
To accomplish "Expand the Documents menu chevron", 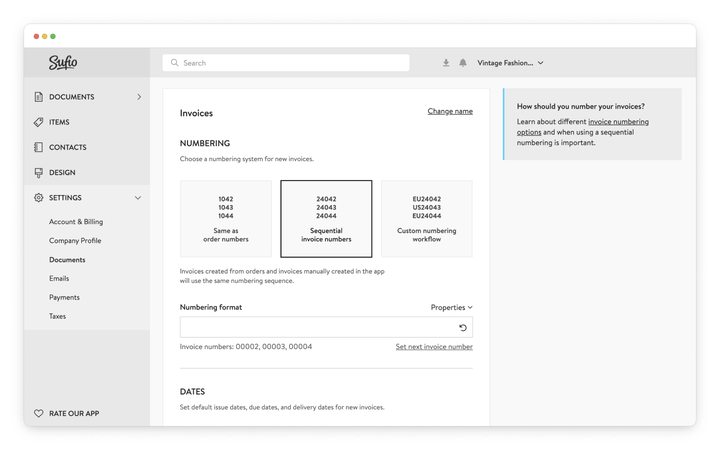I will click(139, 97).
